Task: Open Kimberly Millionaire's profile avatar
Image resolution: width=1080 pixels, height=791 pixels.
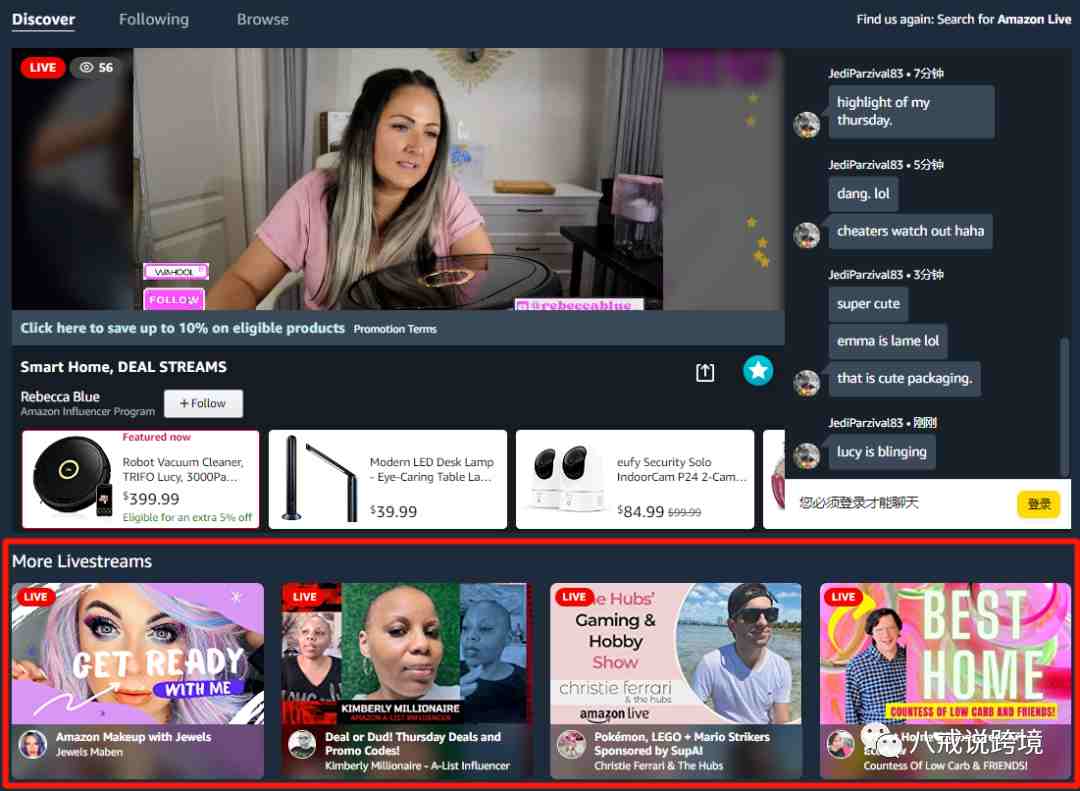Action: 302,744
